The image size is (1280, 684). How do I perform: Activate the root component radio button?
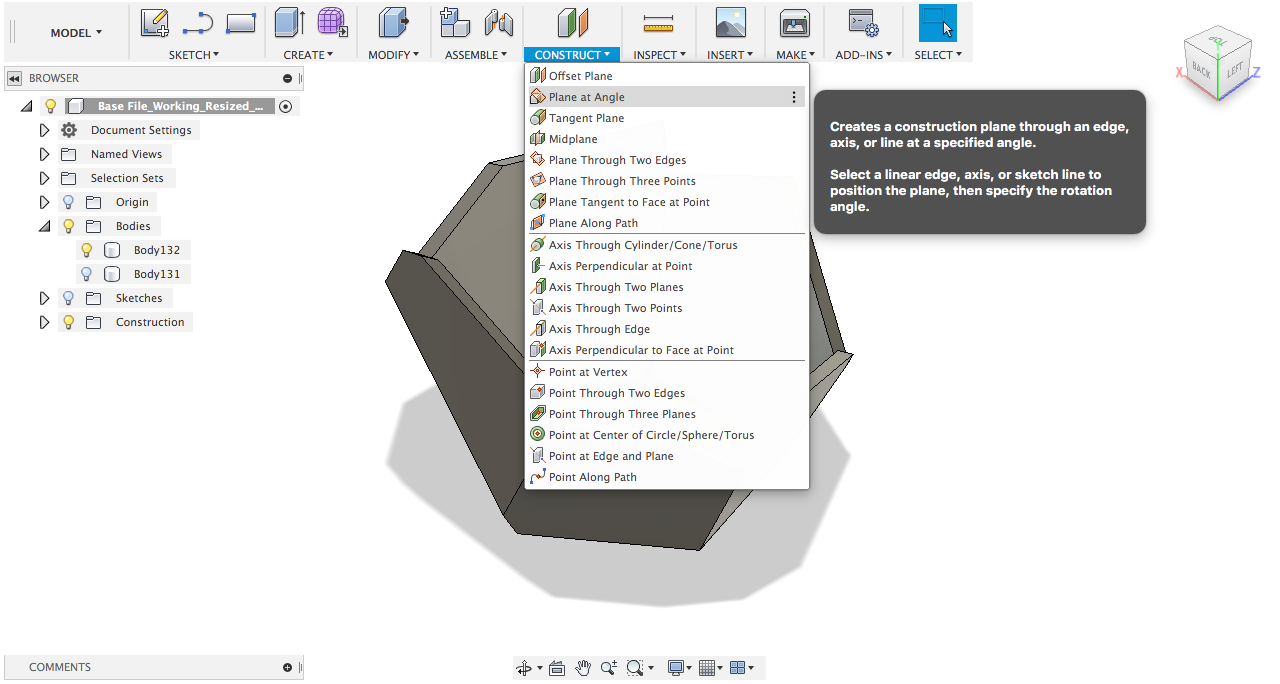click(285, 106)
